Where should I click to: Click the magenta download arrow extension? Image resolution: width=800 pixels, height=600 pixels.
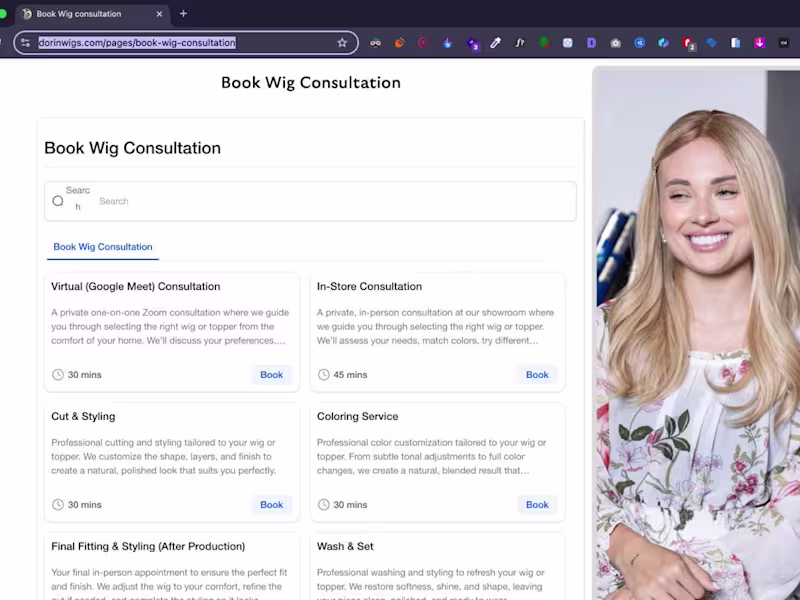pos(760,43)
